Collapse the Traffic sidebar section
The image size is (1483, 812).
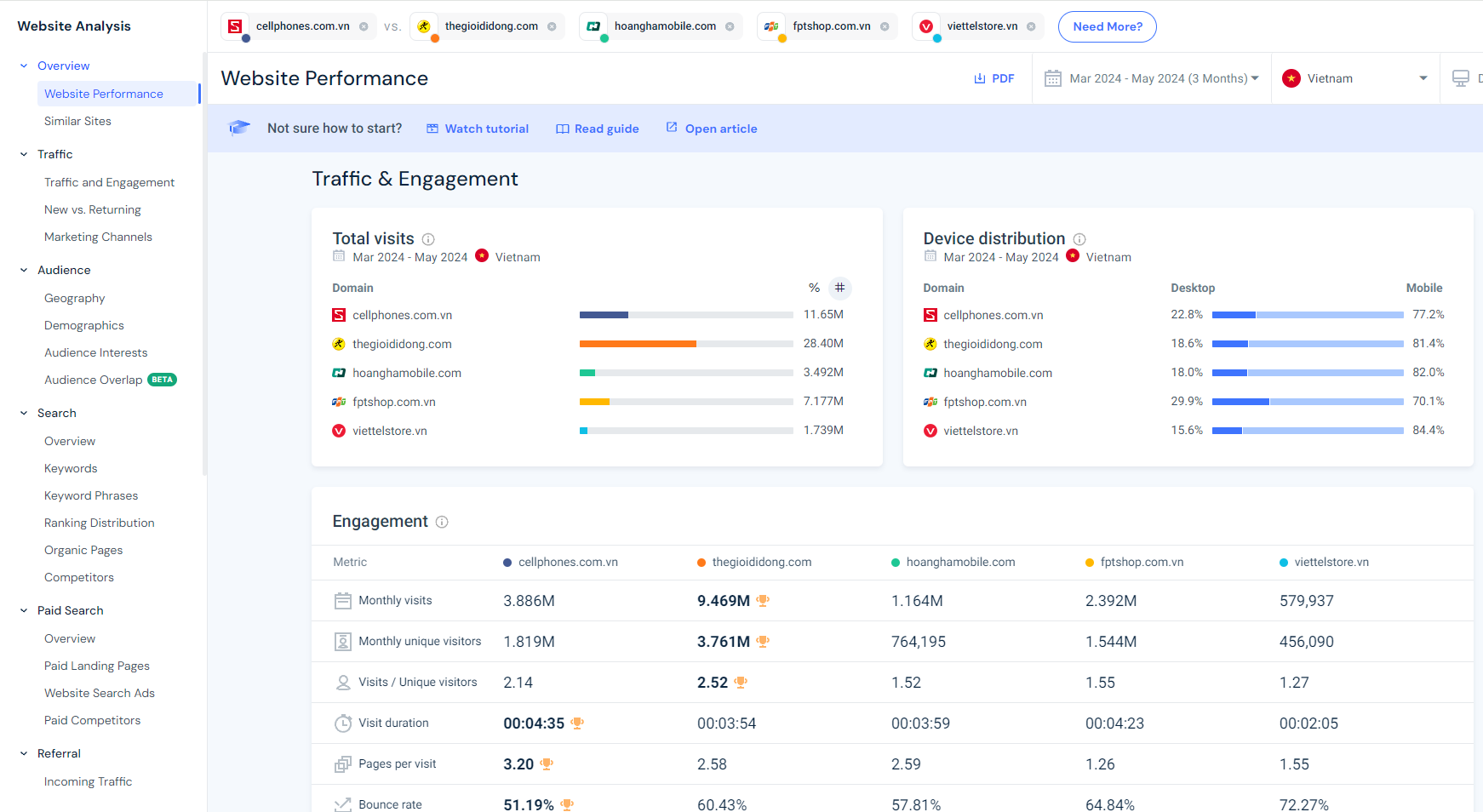[24, 154]
